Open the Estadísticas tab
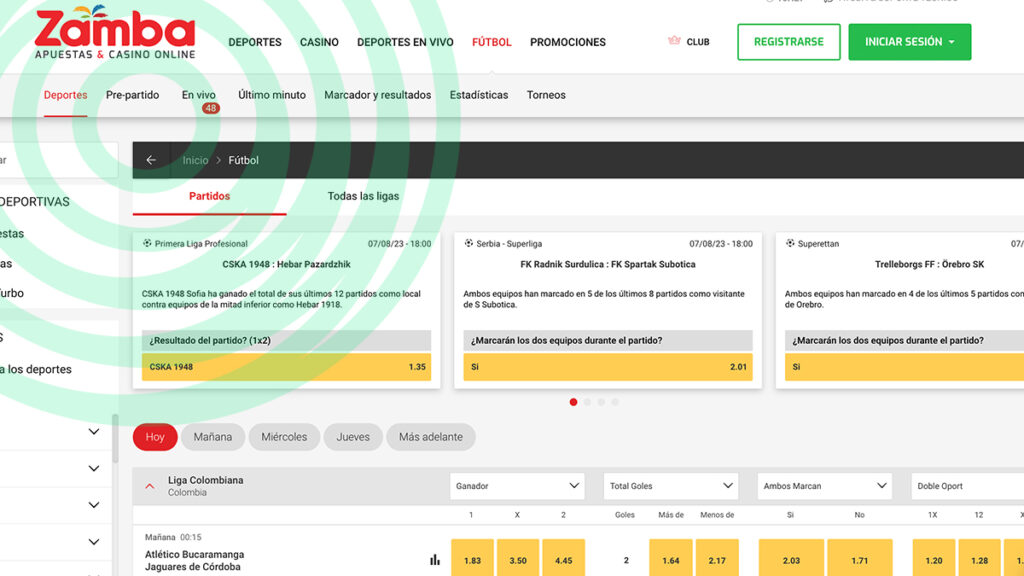 point(479,95)
